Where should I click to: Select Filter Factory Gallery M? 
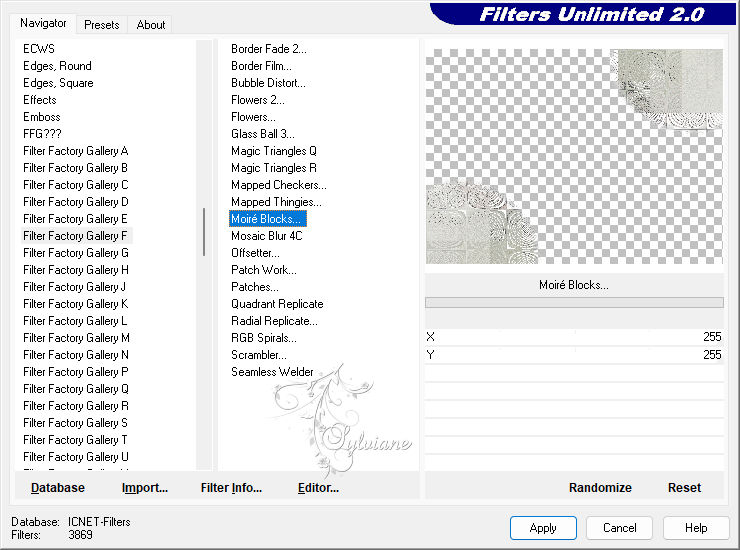point(76,338)
